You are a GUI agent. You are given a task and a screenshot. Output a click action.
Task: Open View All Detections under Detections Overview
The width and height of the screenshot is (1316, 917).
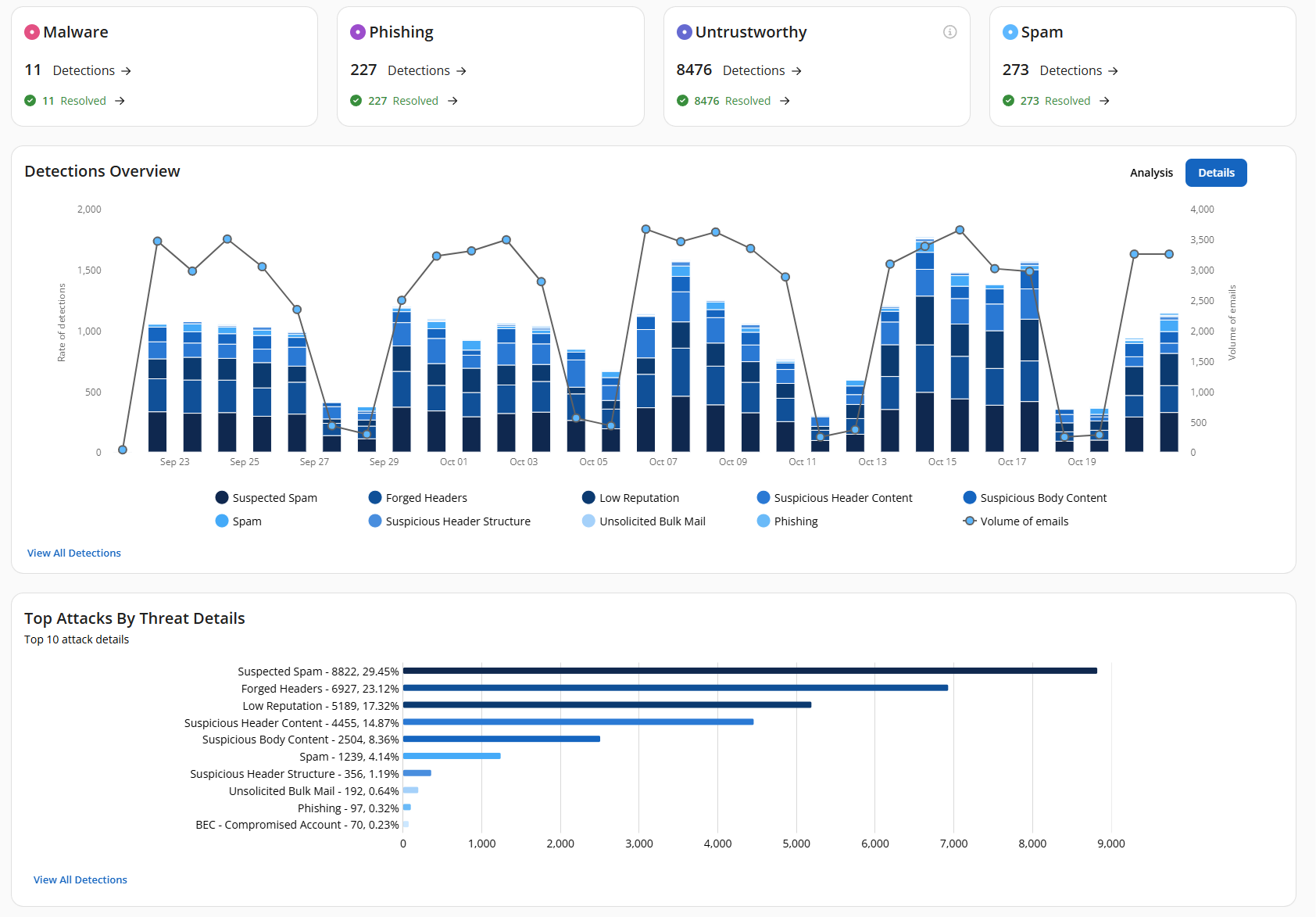point(73,553)
